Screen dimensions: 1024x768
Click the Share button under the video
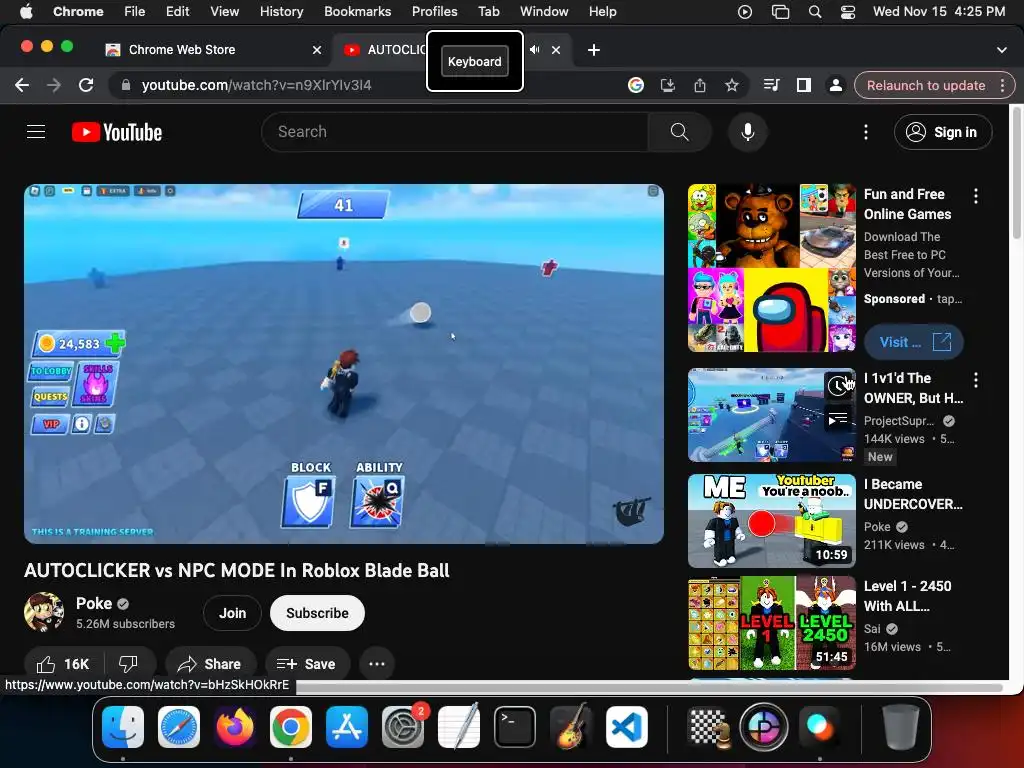coord(209,664)
